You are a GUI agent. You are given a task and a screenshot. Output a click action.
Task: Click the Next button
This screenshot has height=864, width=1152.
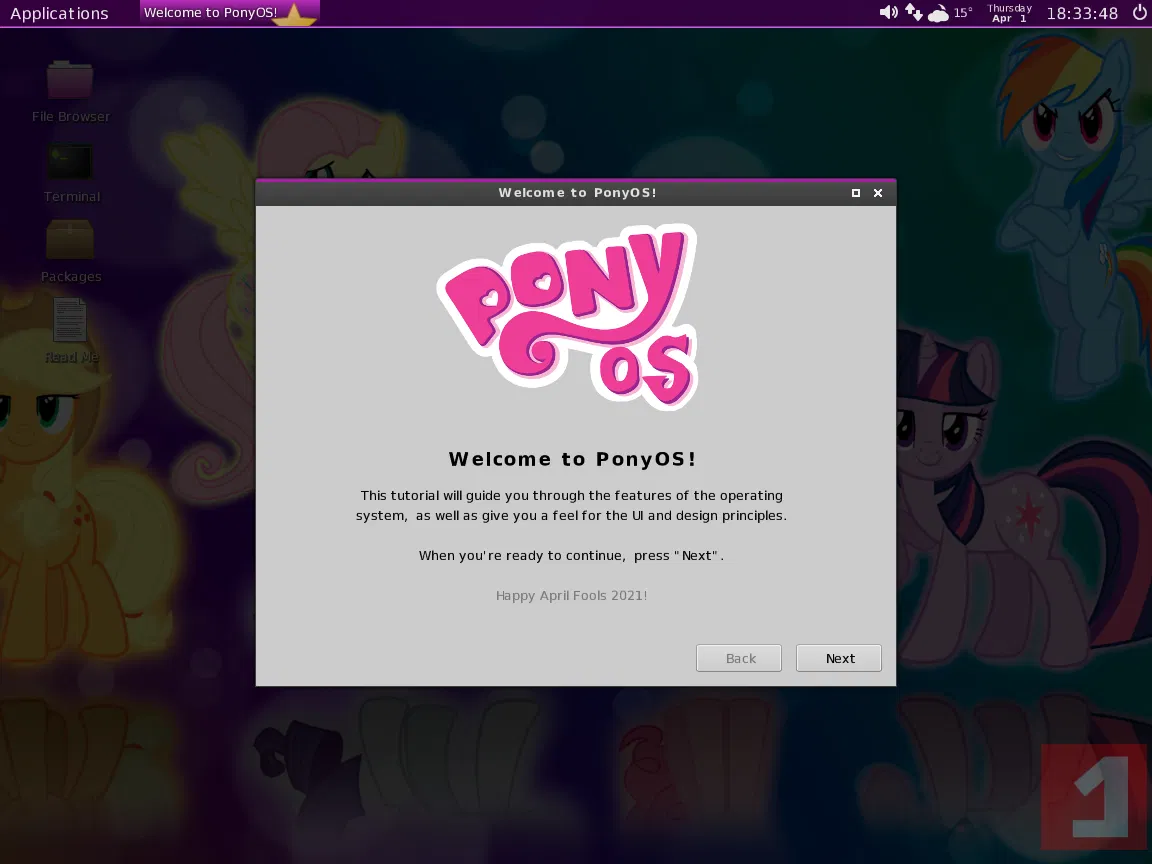coord(838,658)
